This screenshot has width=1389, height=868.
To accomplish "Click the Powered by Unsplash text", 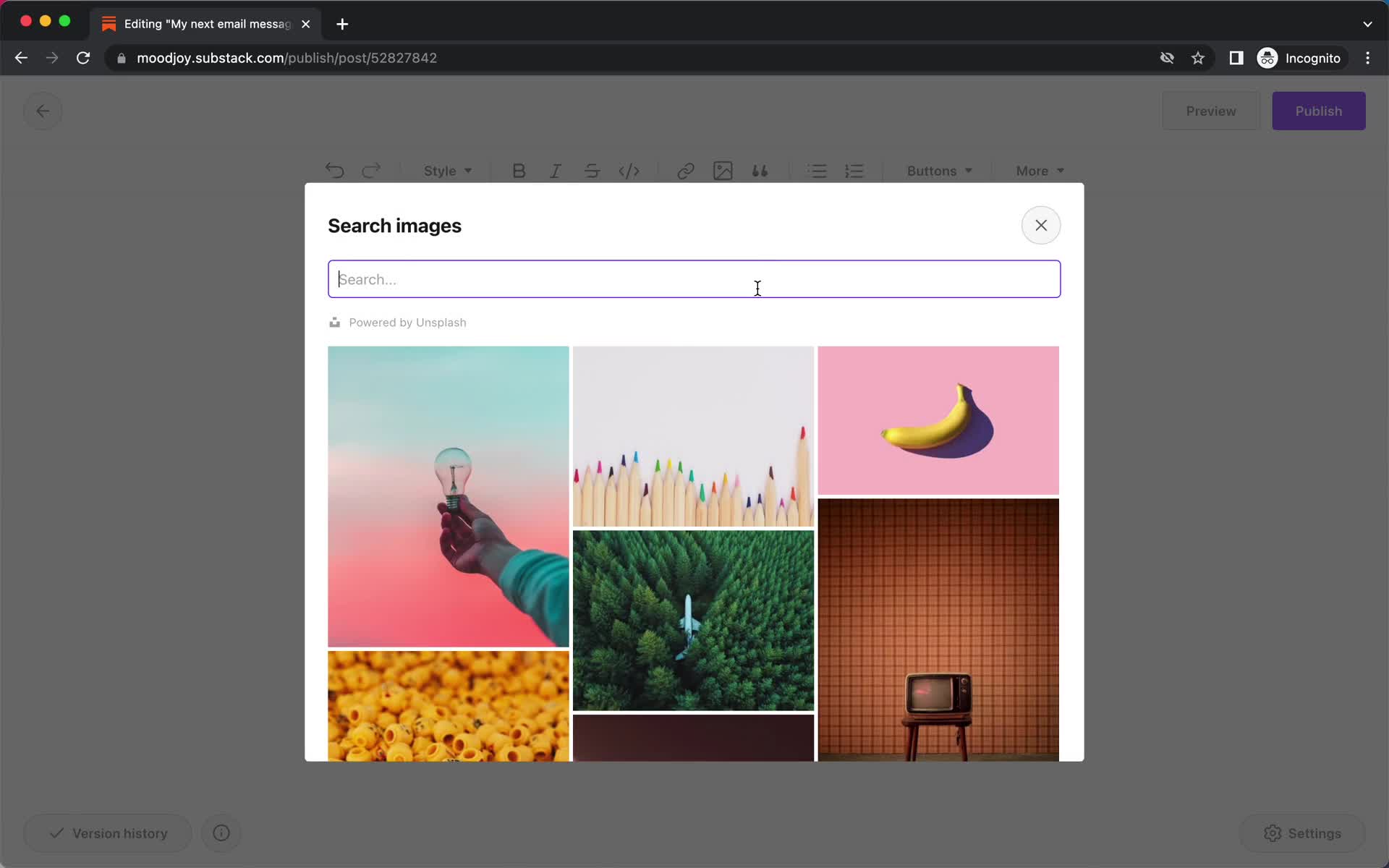I will click(x=407, y=323).
